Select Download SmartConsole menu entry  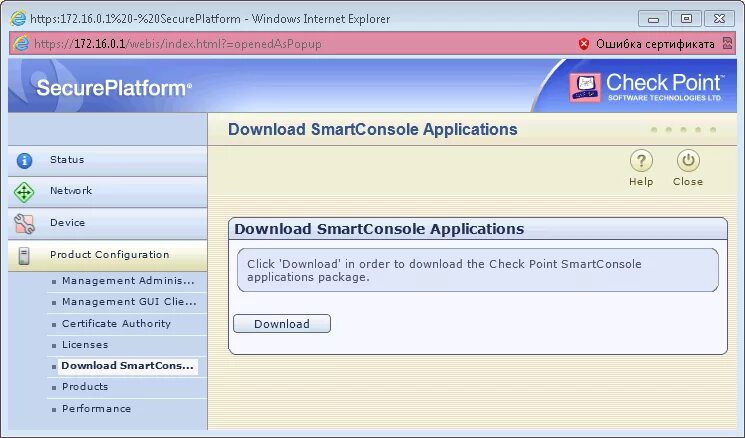(127, 366)
